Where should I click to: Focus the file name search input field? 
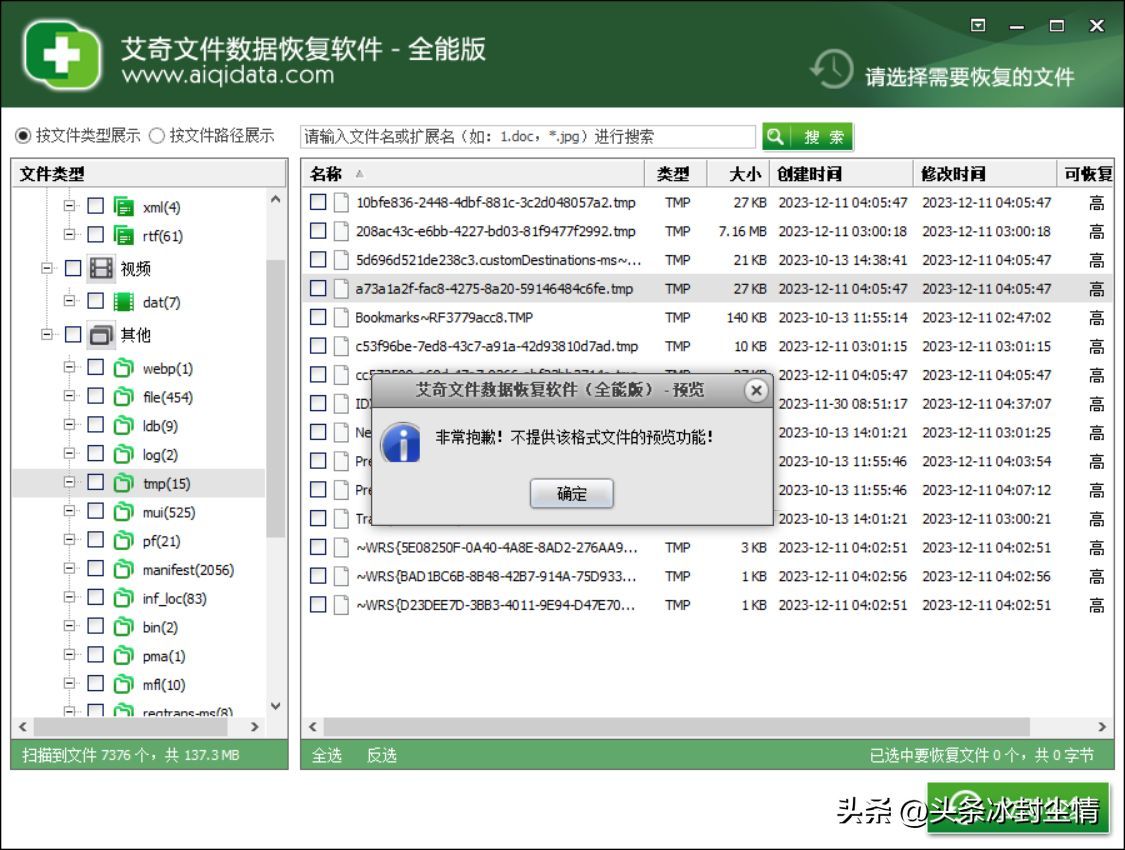click(528, 136)
